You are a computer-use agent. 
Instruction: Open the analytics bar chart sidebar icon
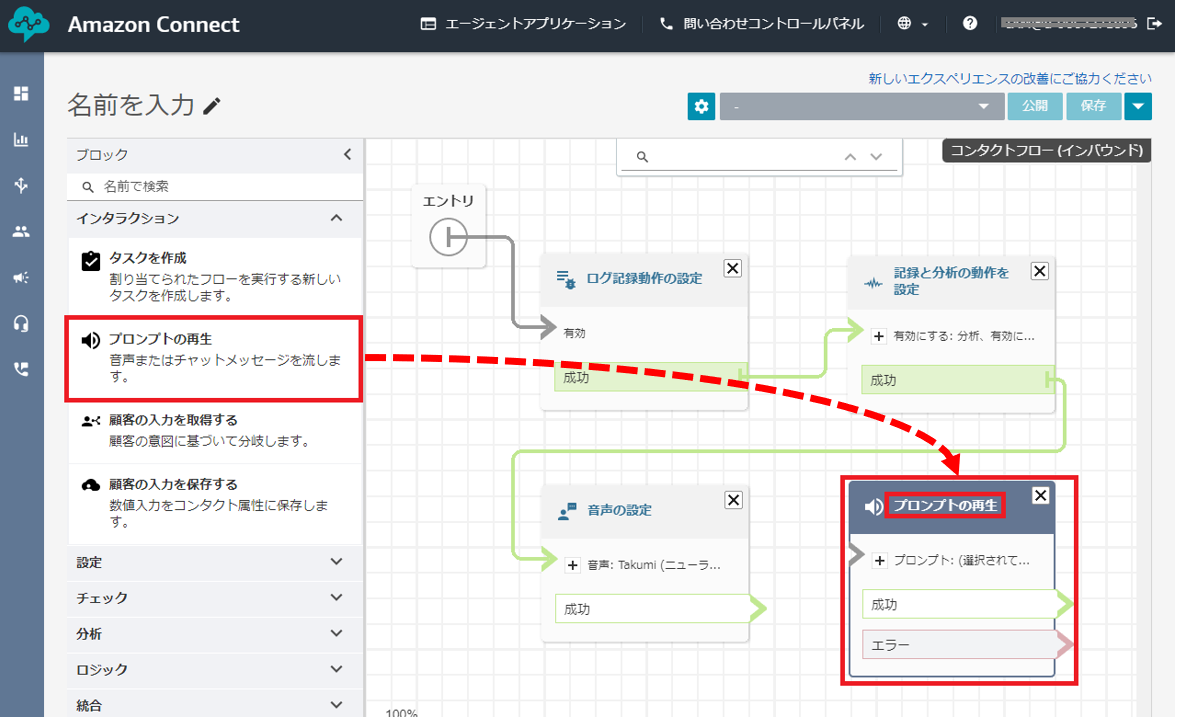click(x=21, y=140)
